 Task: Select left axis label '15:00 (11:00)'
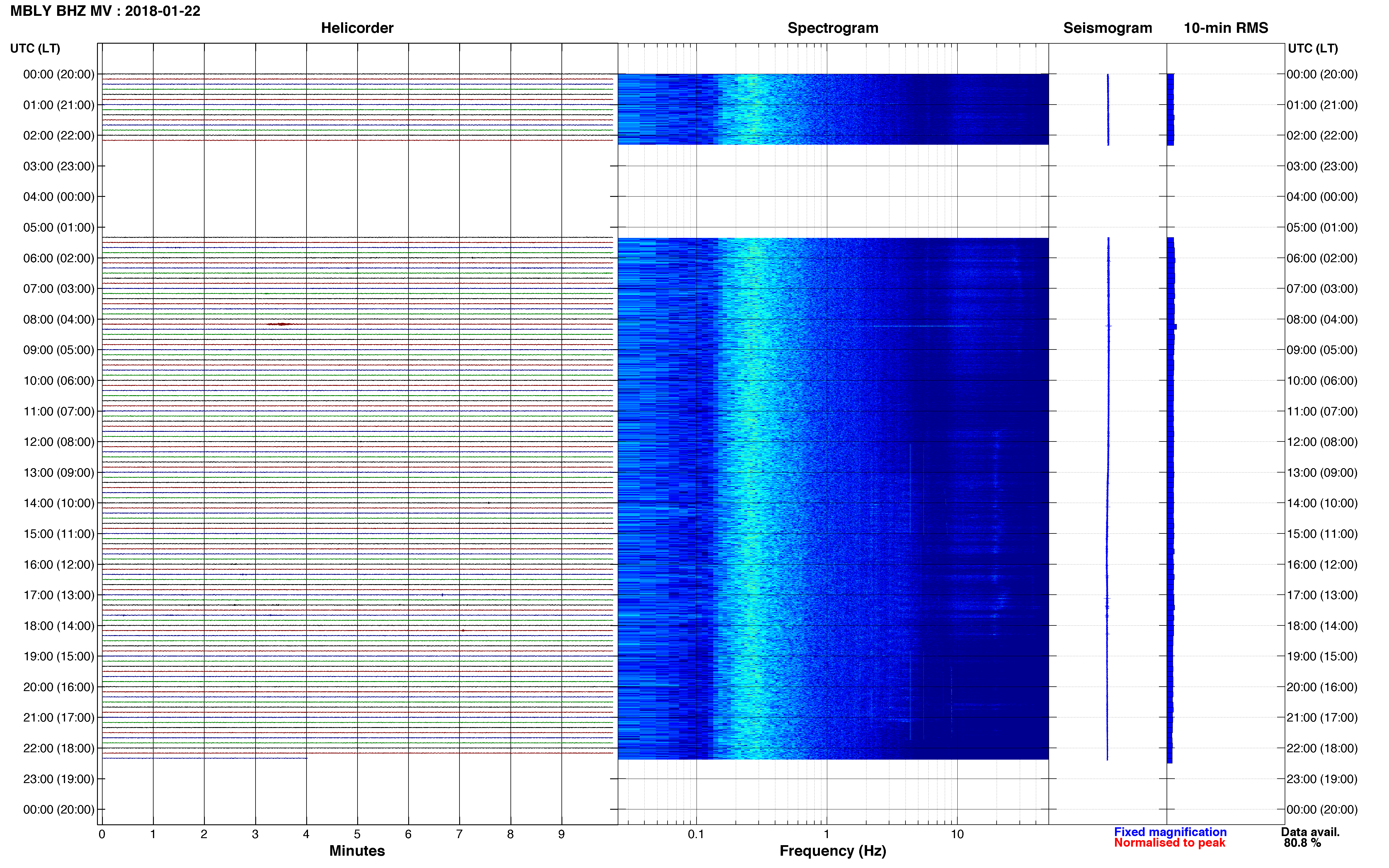pyautogui.click(x=59, y=534)
